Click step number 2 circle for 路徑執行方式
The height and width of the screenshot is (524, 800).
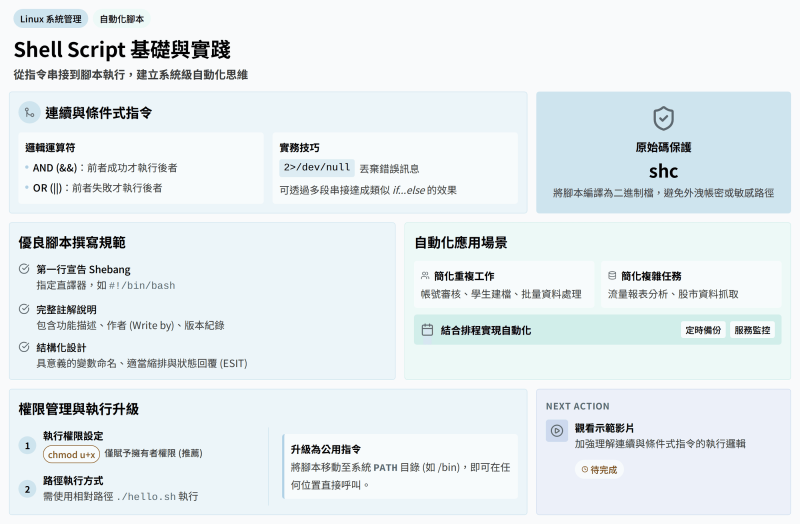tap(28, 489)
